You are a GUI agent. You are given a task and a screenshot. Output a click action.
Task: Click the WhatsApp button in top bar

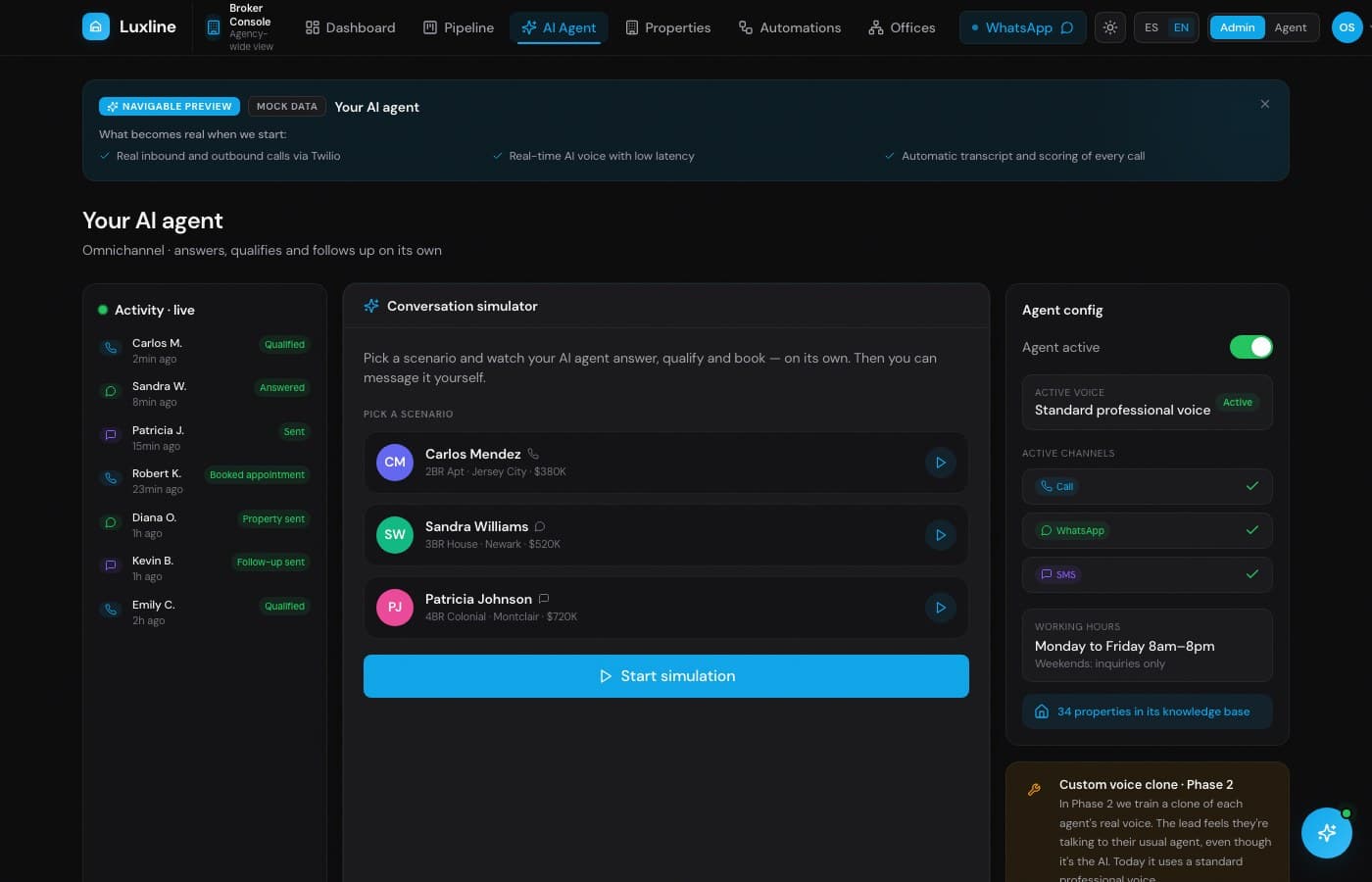(x=1022, y=27)
